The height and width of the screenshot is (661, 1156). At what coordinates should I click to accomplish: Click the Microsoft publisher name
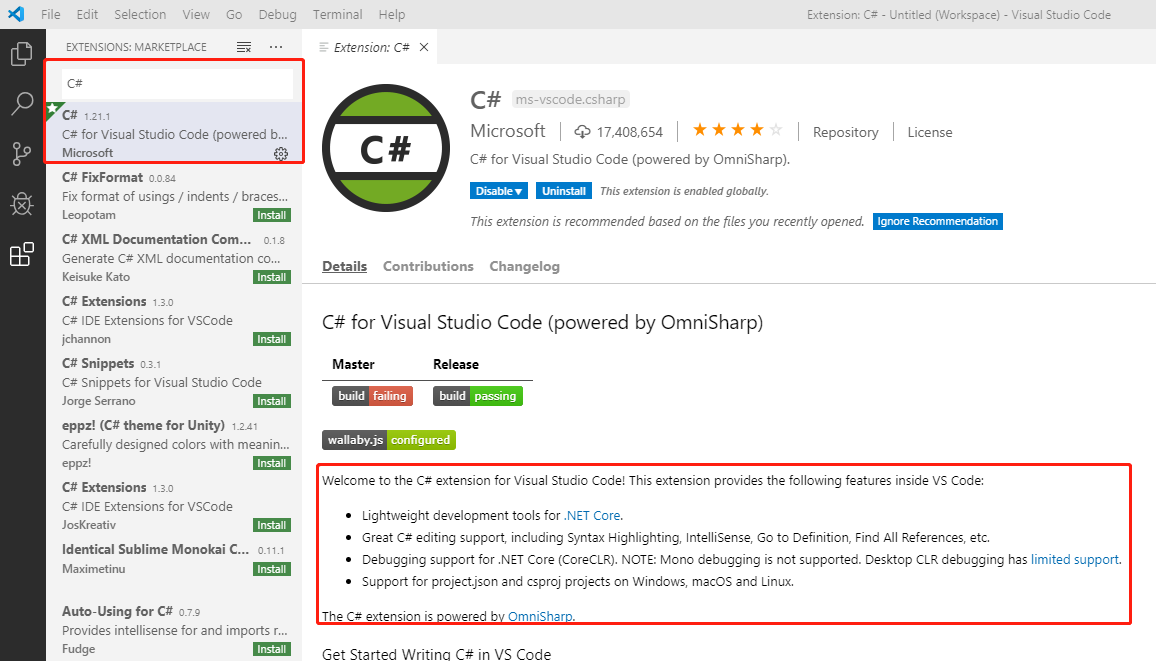coord(508,131)
